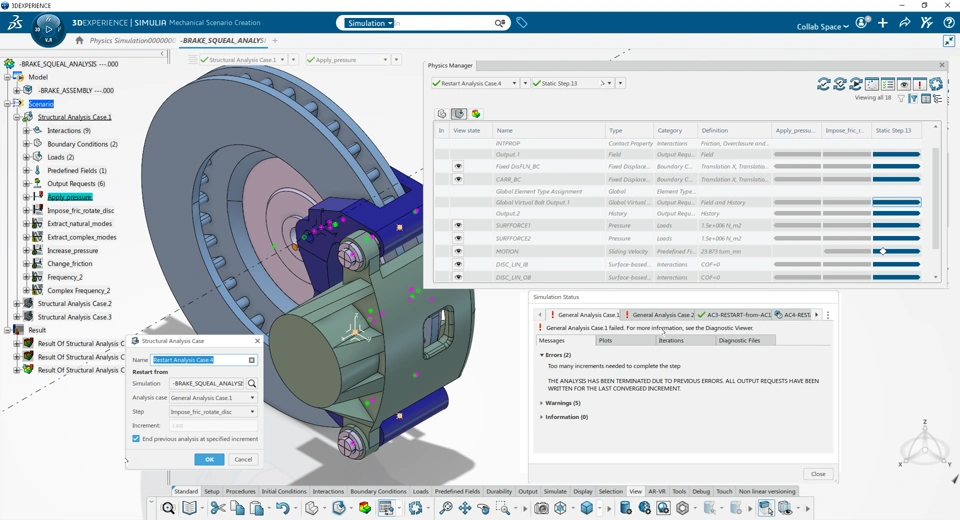Click the Name field with Restart Analysis Case.4
960x520 pixels.
[204, 360]
